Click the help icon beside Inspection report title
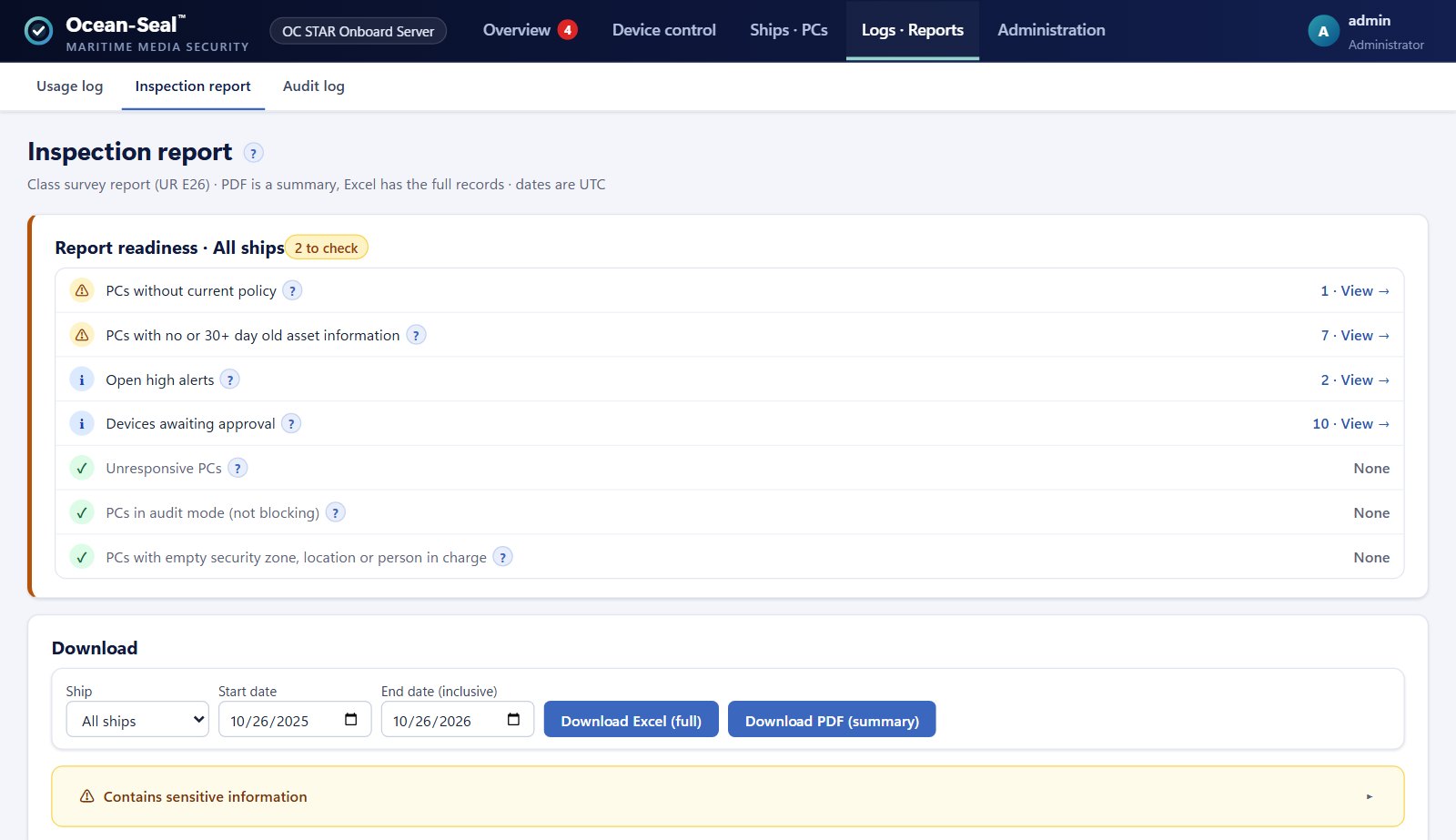The height and width of the screenshot is (840, 1456). (254, 153)
